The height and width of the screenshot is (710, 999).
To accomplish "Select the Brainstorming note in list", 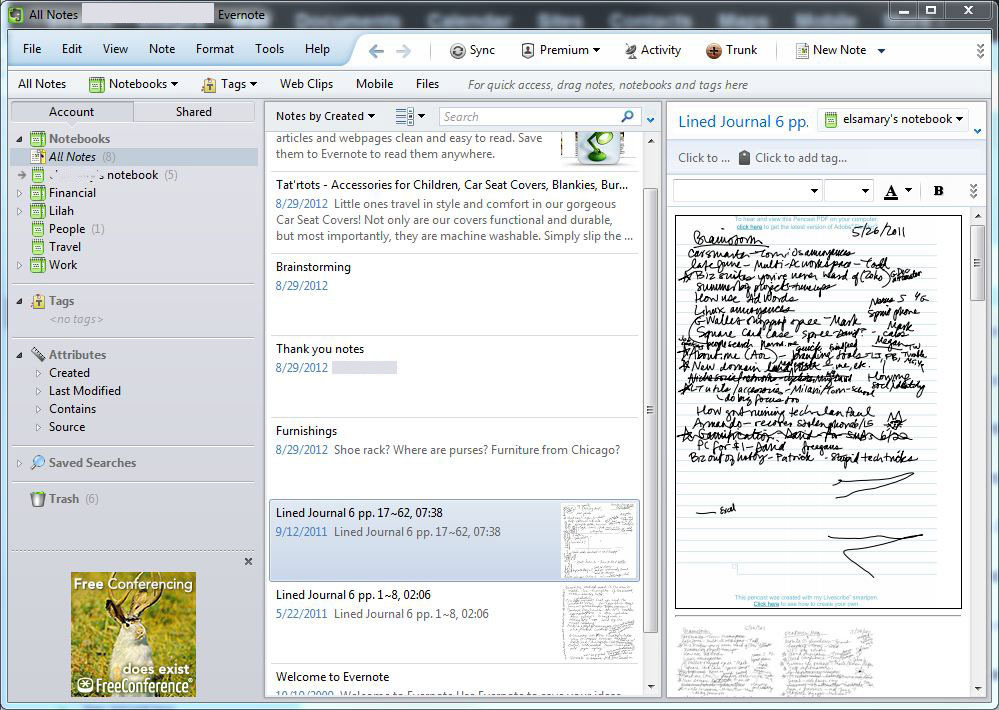I will pyautogui.click(x=313, y=267).
